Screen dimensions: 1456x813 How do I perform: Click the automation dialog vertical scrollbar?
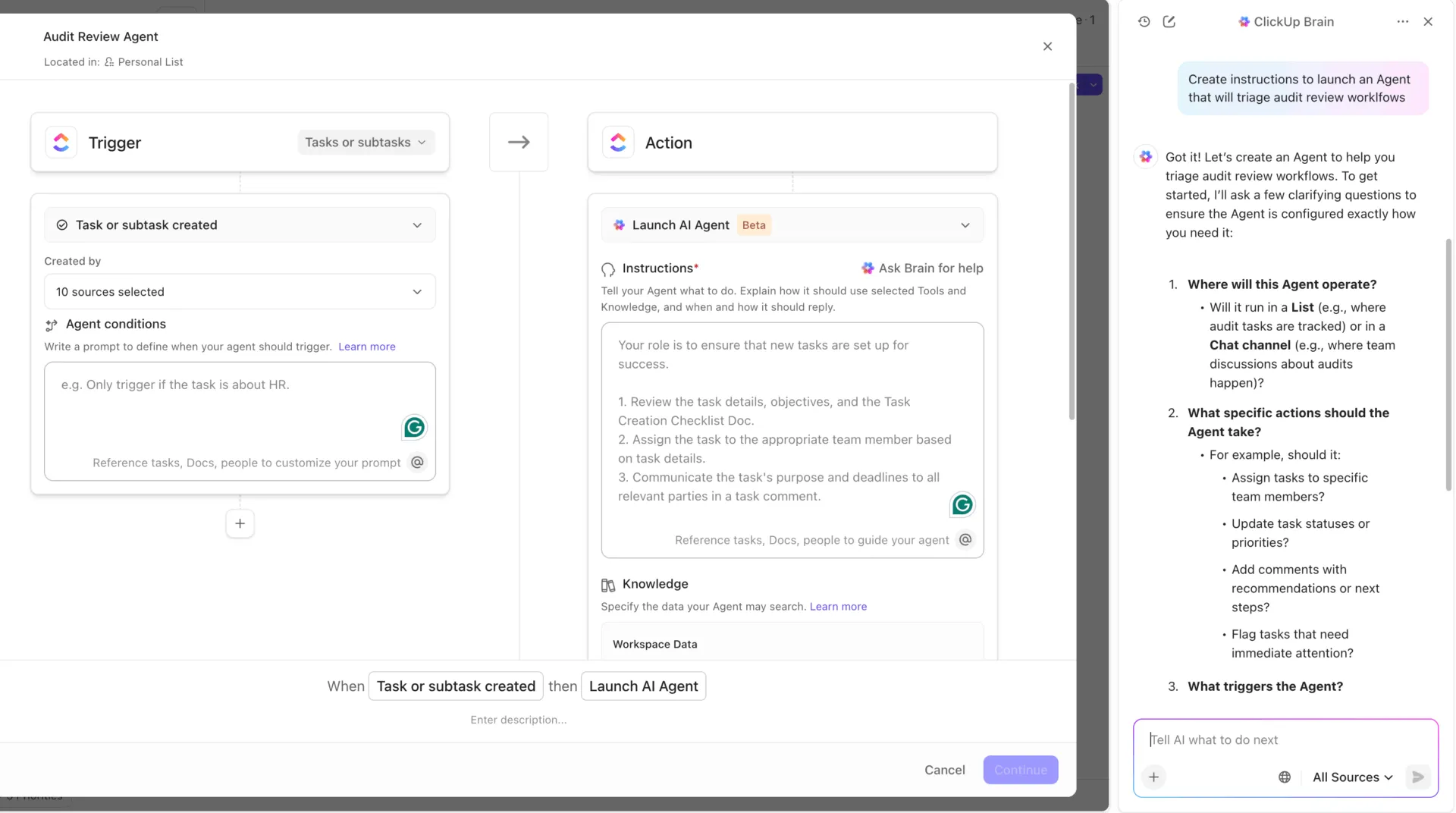[1072, 250]
